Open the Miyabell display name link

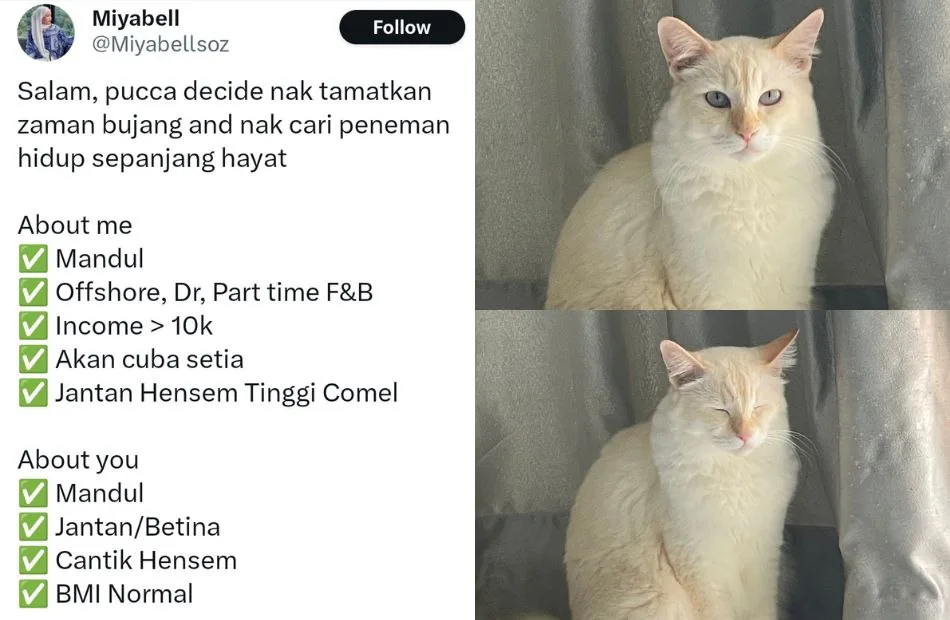(x=136, y=18)
